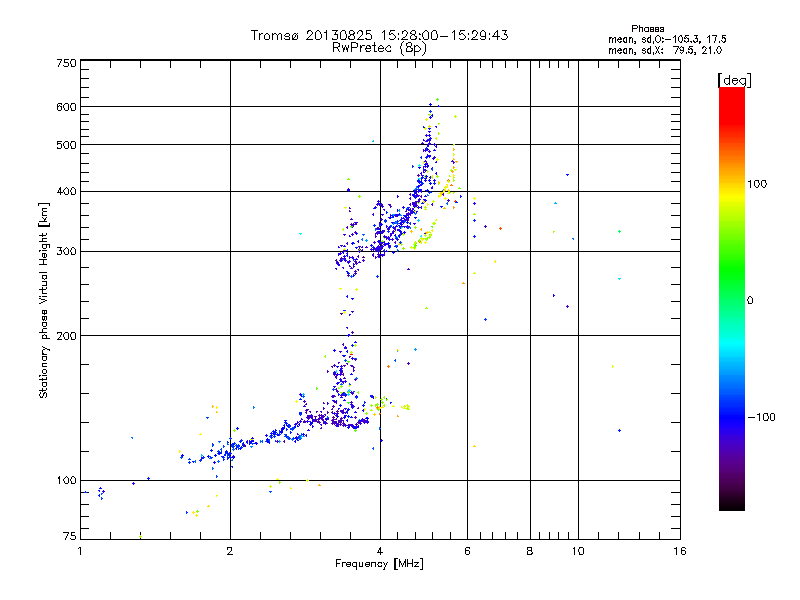Screen dimensions: 800x600
Task: Click the y-axis '100' tick label
Action: click(66, 481)
